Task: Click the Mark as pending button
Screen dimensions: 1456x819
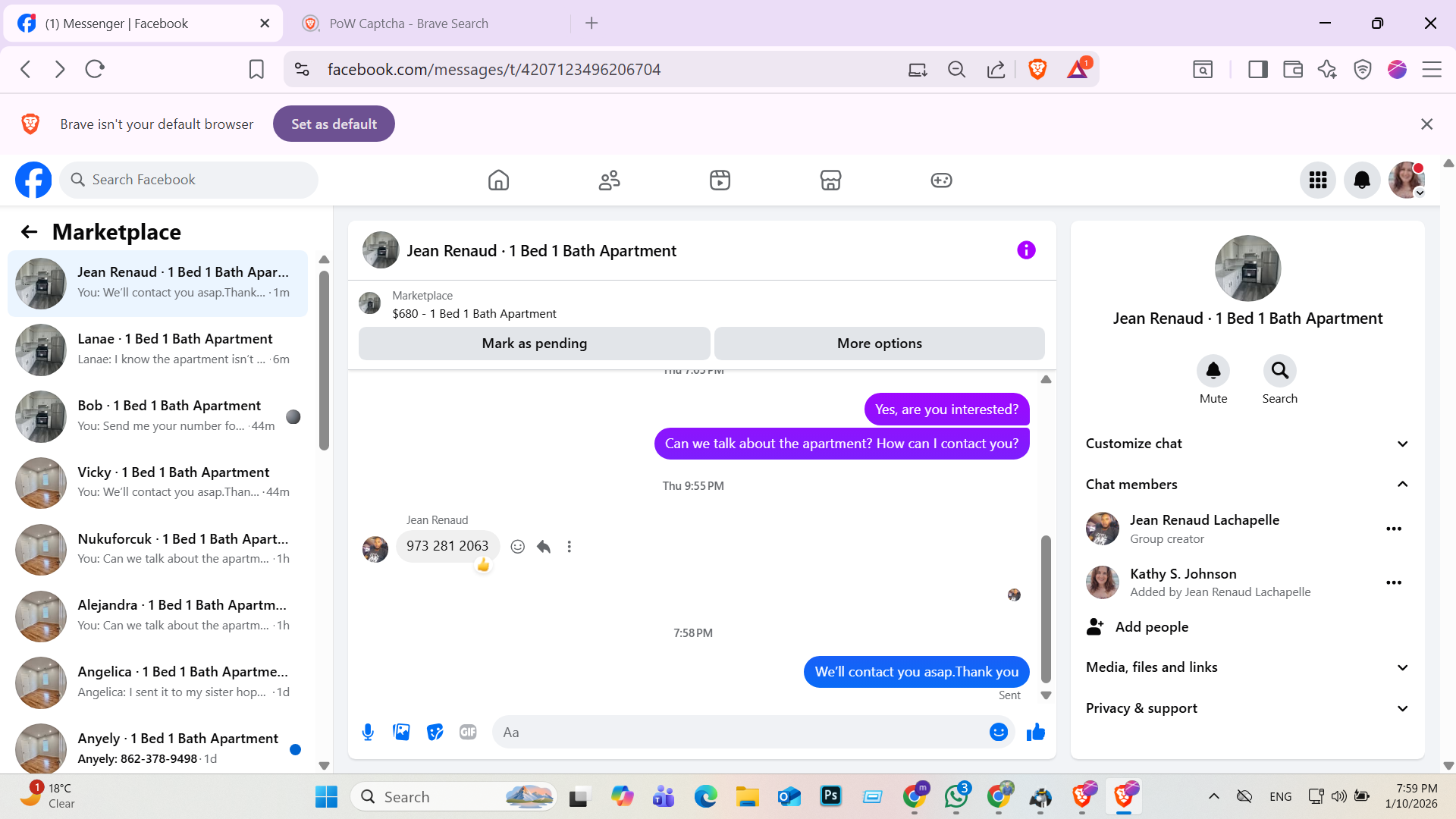Action: click(x=534, y=344)
